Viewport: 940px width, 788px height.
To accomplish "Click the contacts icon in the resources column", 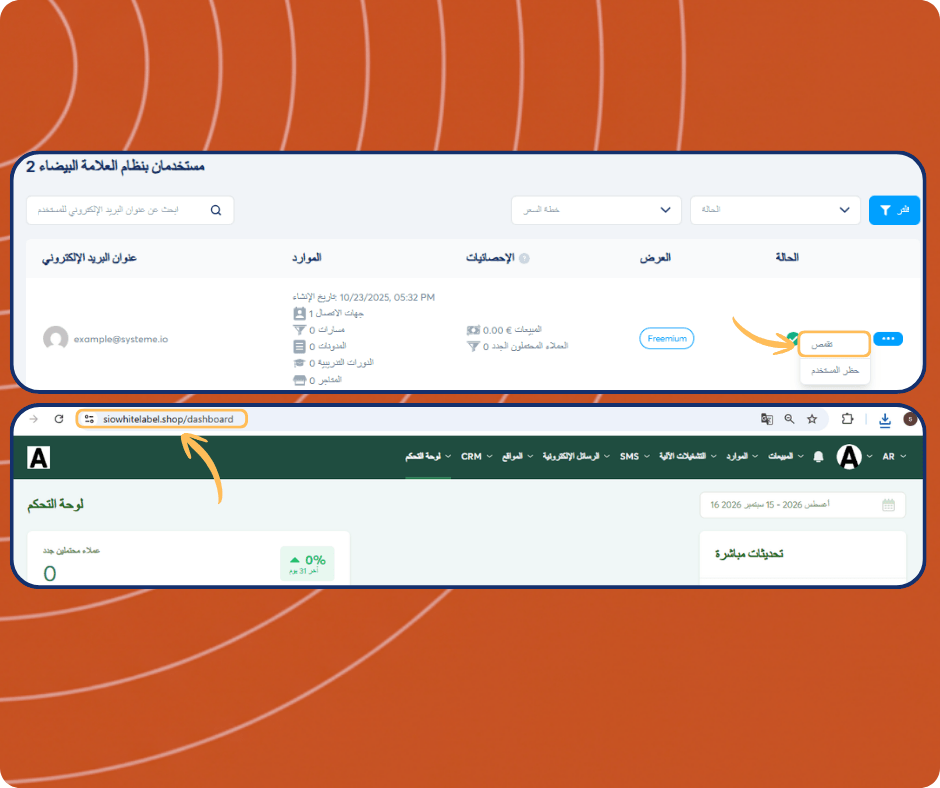I will click(x=299, y=313).
